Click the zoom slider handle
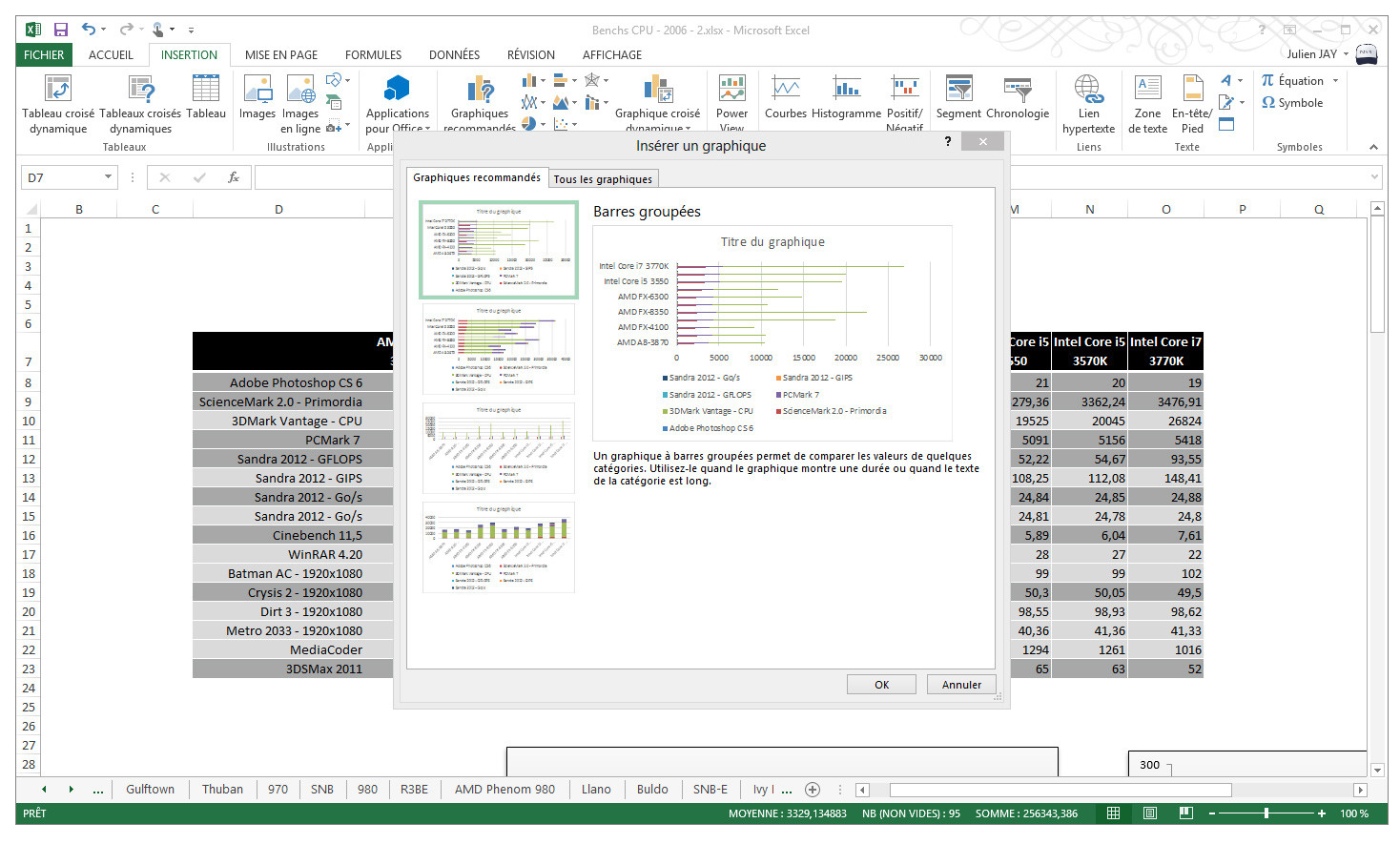The image size is (1400, 844). click(x=1266, y=813)
